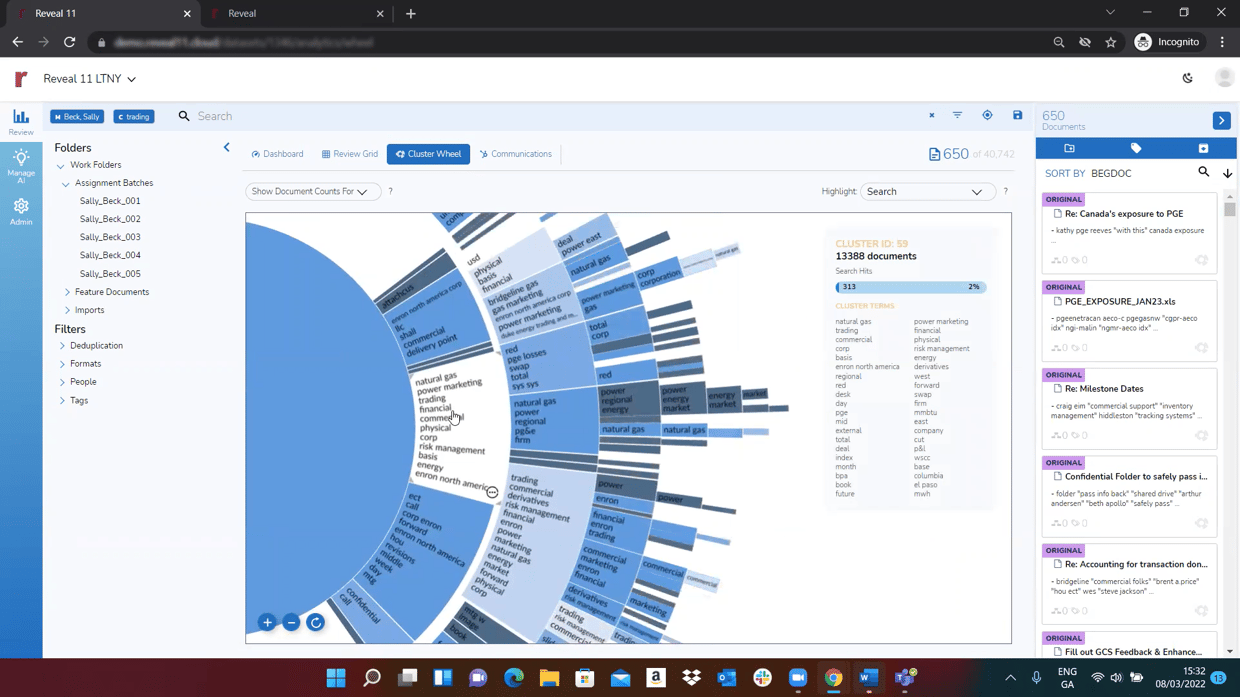
Task: Expand the documents panel with blue arrow
Action: coord(1222,120)
